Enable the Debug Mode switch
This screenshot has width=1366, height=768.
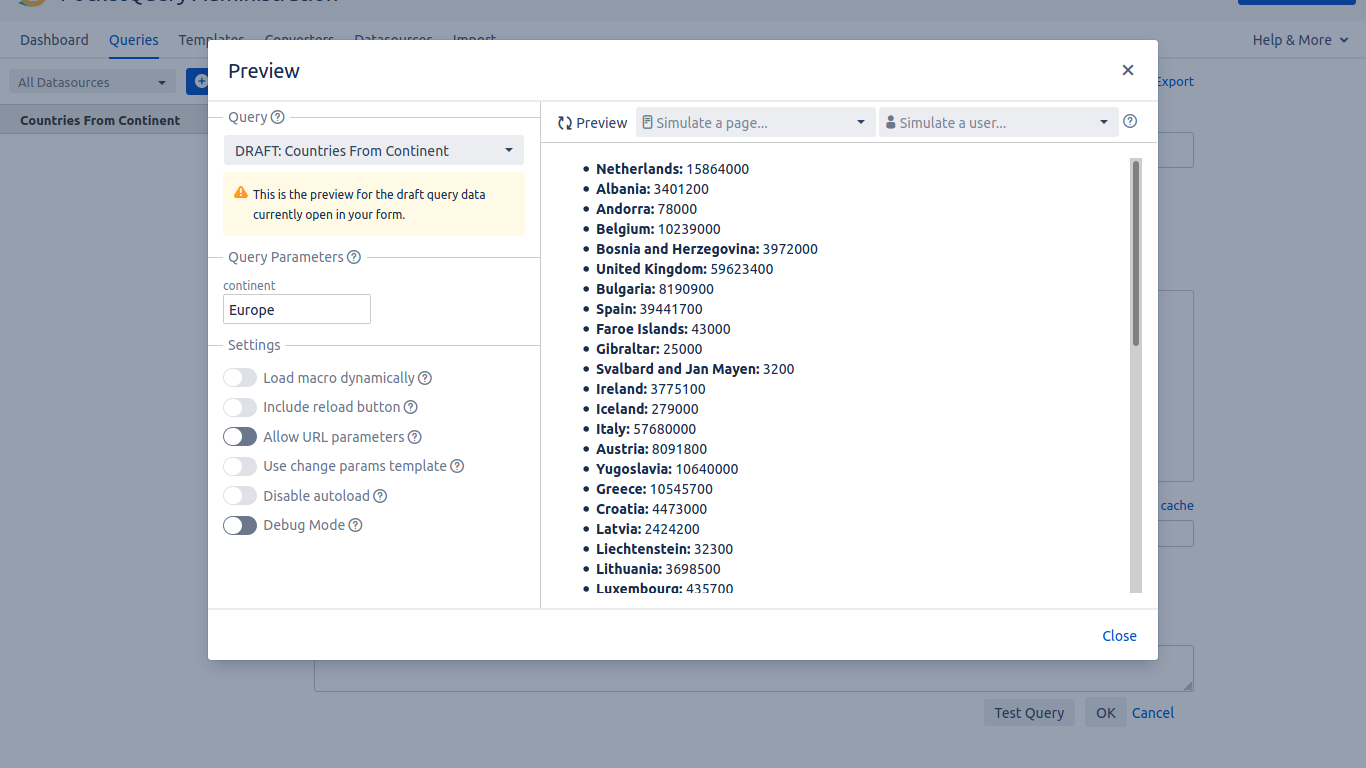pyautogui.click(x=240, y=525)
